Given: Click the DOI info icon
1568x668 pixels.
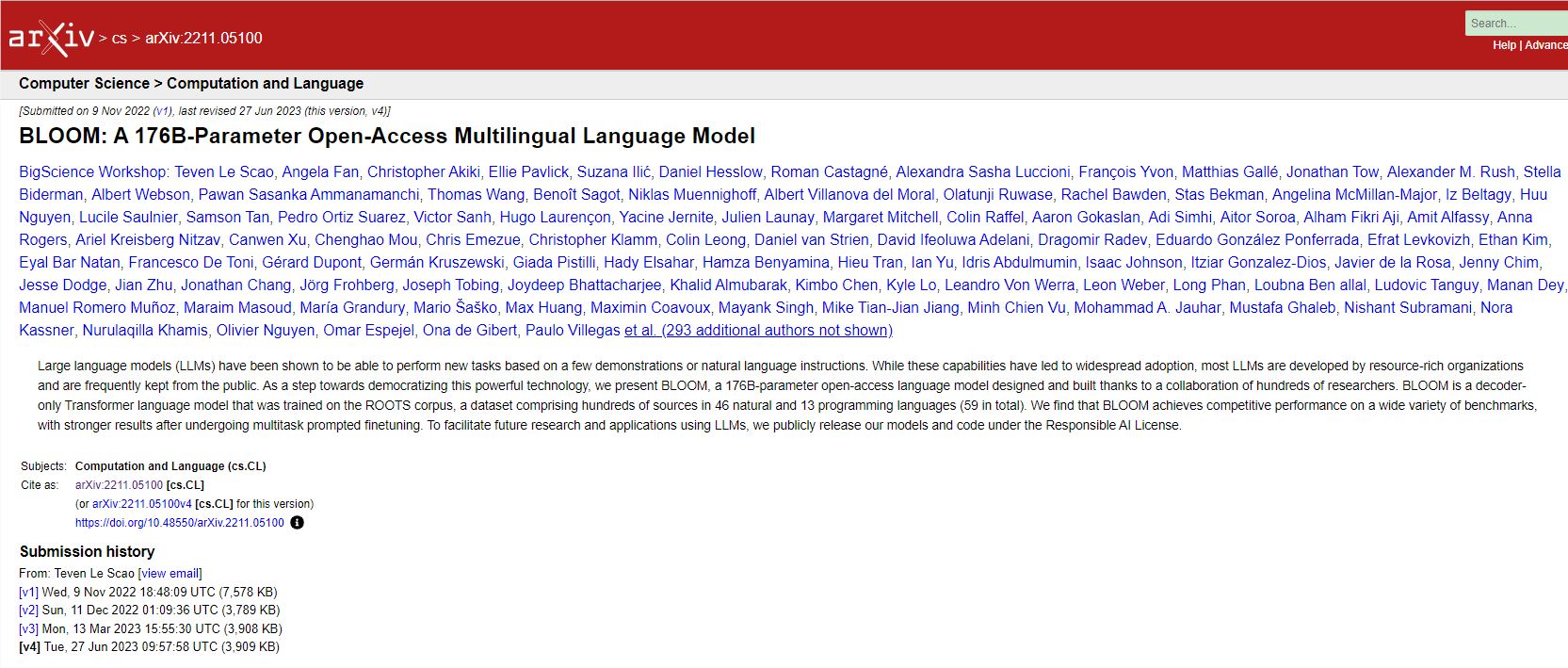Looking at the screenshot, I should [x=297, y=523].
